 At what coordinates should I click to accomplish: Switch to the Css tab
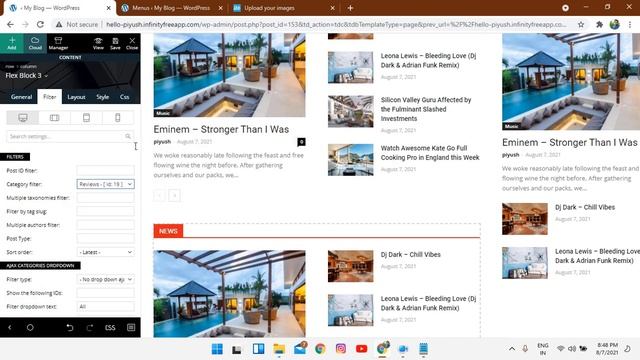tap(124, 97)
